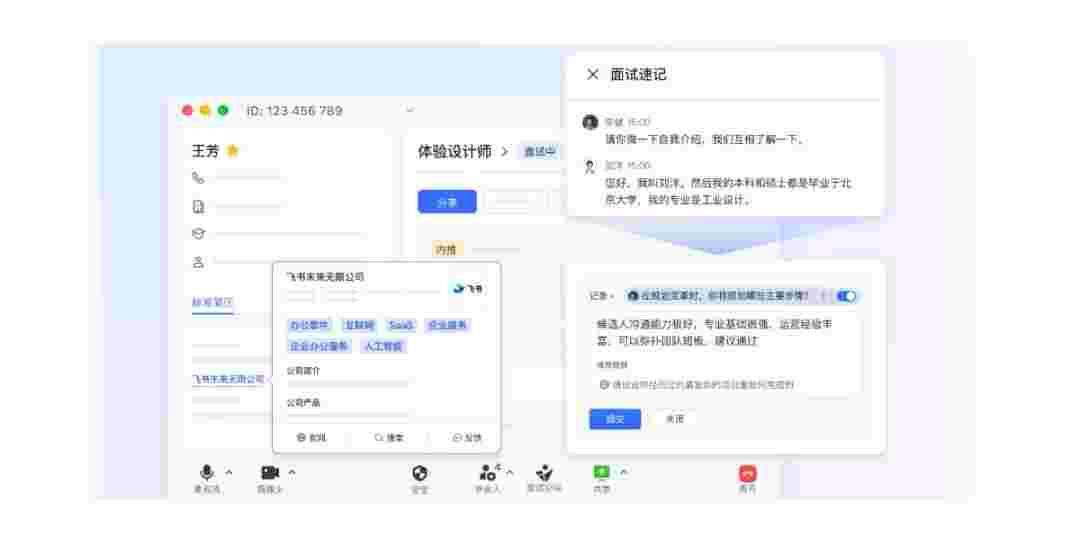Click the 企业办公服务 tag
Viewport: 1080px width, 540px height.
coord(320,346)
